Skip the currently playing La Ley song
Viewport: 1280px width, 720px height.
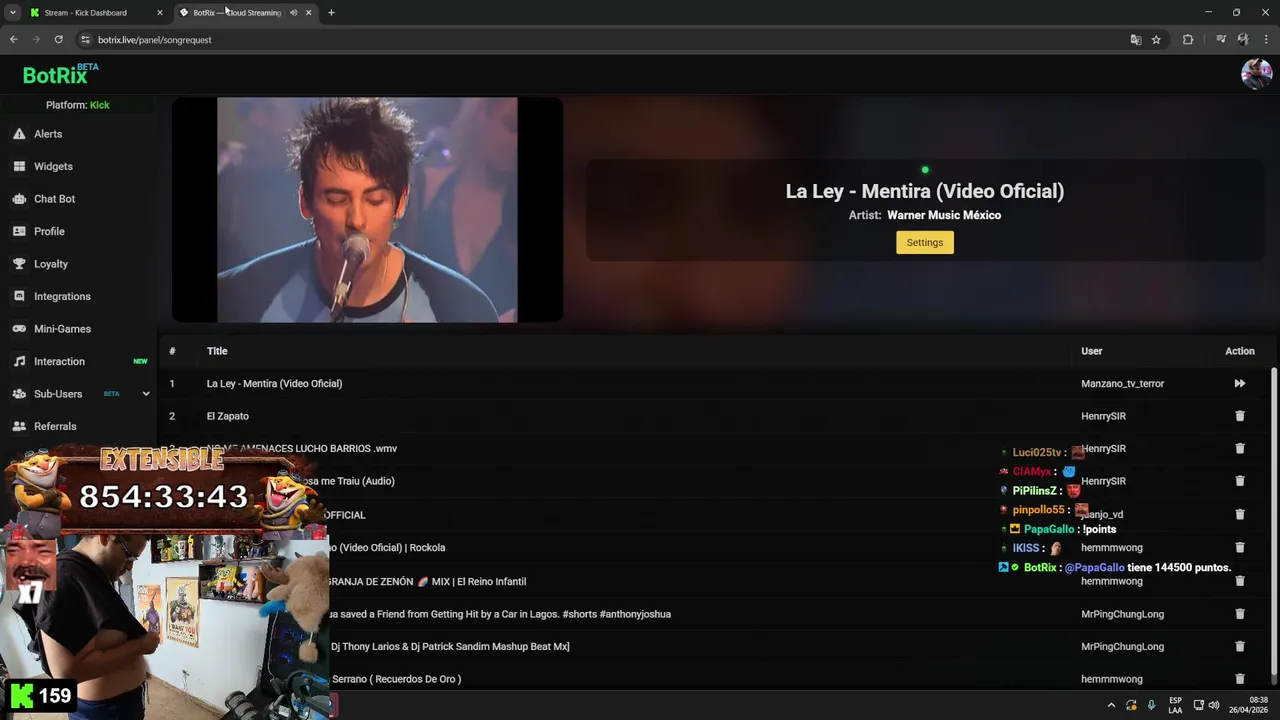click(1240, 383)
